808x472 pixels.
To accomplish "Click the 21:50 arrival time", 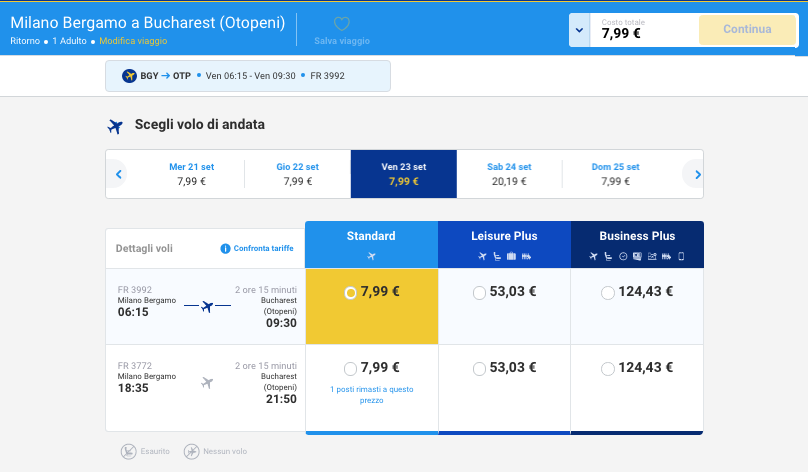I will (x=281, y=399).
